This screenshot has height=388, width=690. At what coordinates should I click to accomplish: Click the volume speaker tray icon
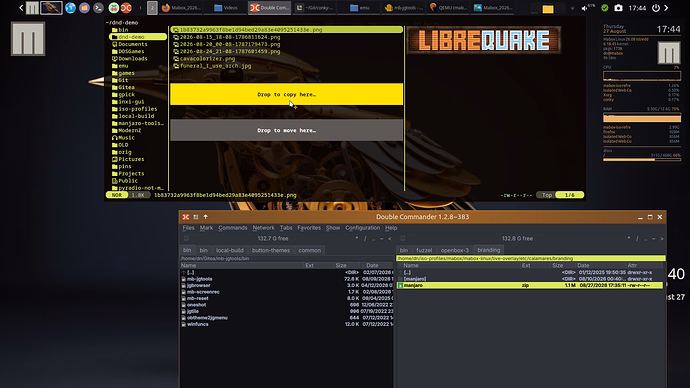pos(585,8)
